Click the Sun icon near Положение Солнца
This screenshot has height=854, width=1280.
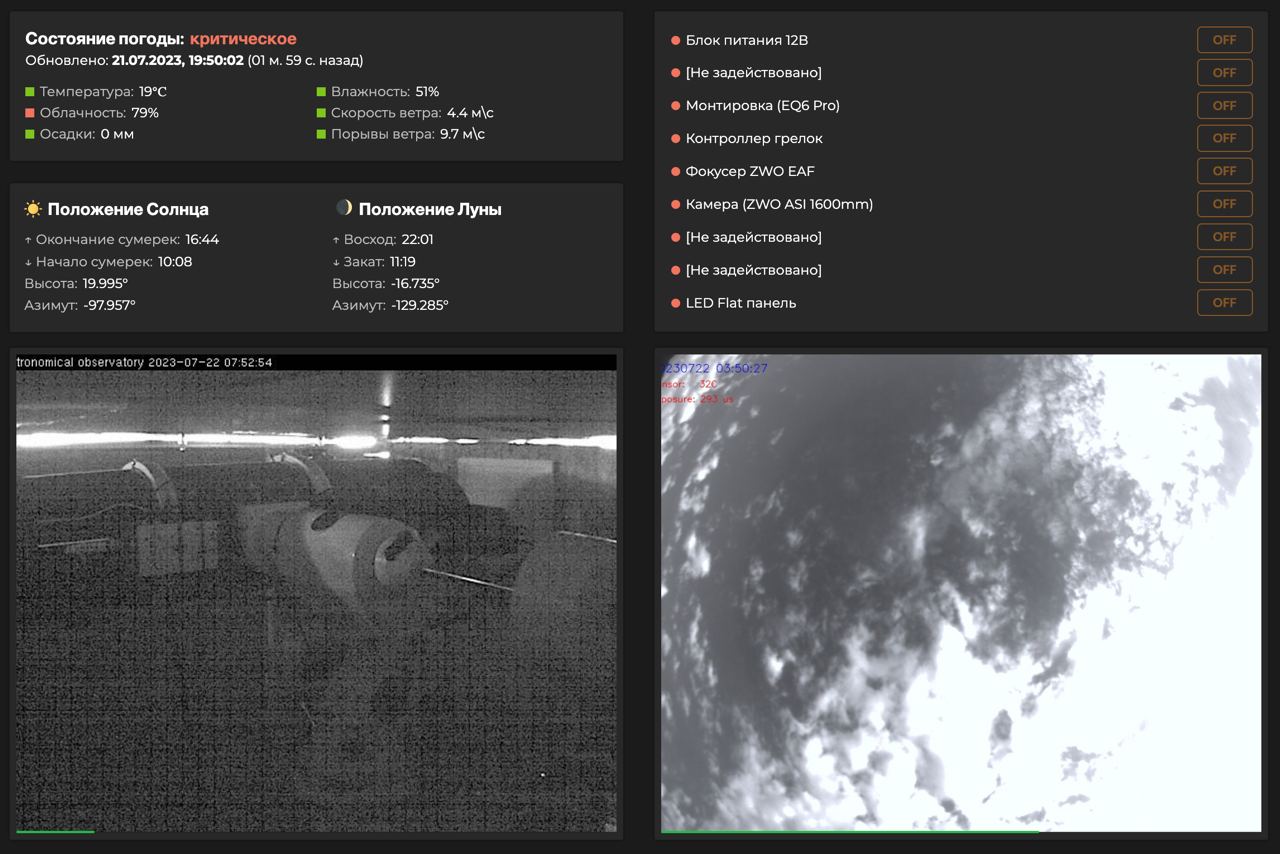(33, 209)
